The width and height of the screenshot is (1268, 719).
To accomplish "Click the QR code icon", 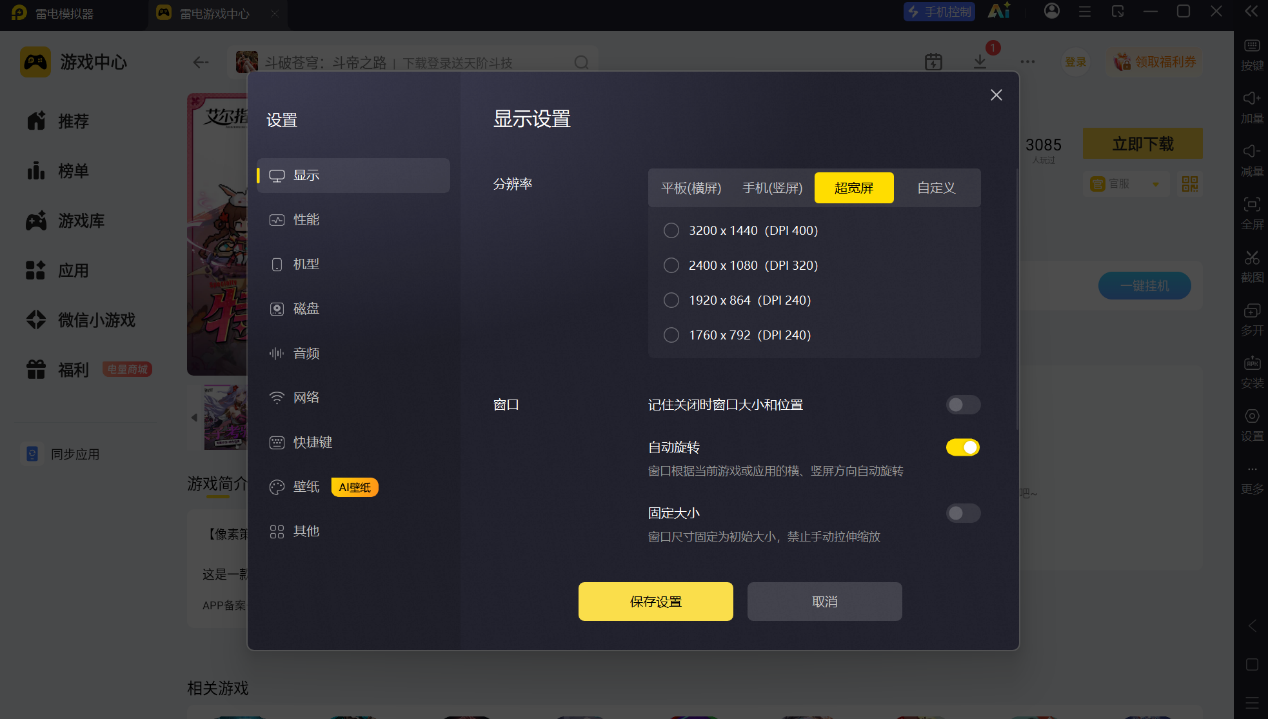I will pyautogui.click(x=1190, y=184).
